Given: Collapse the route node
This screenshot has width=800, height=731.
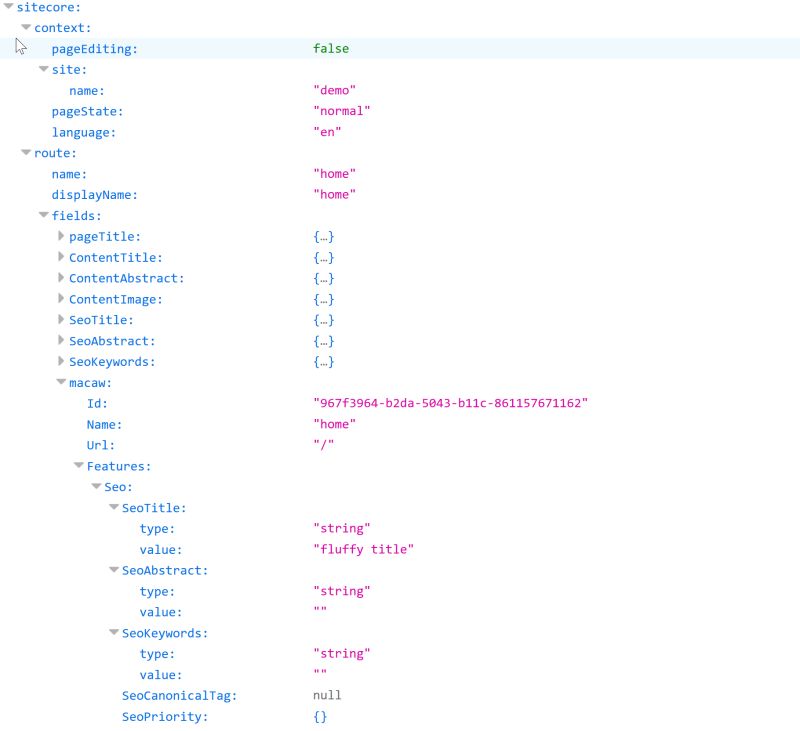Looking at the screenshot, I should (x=26, y=153).
